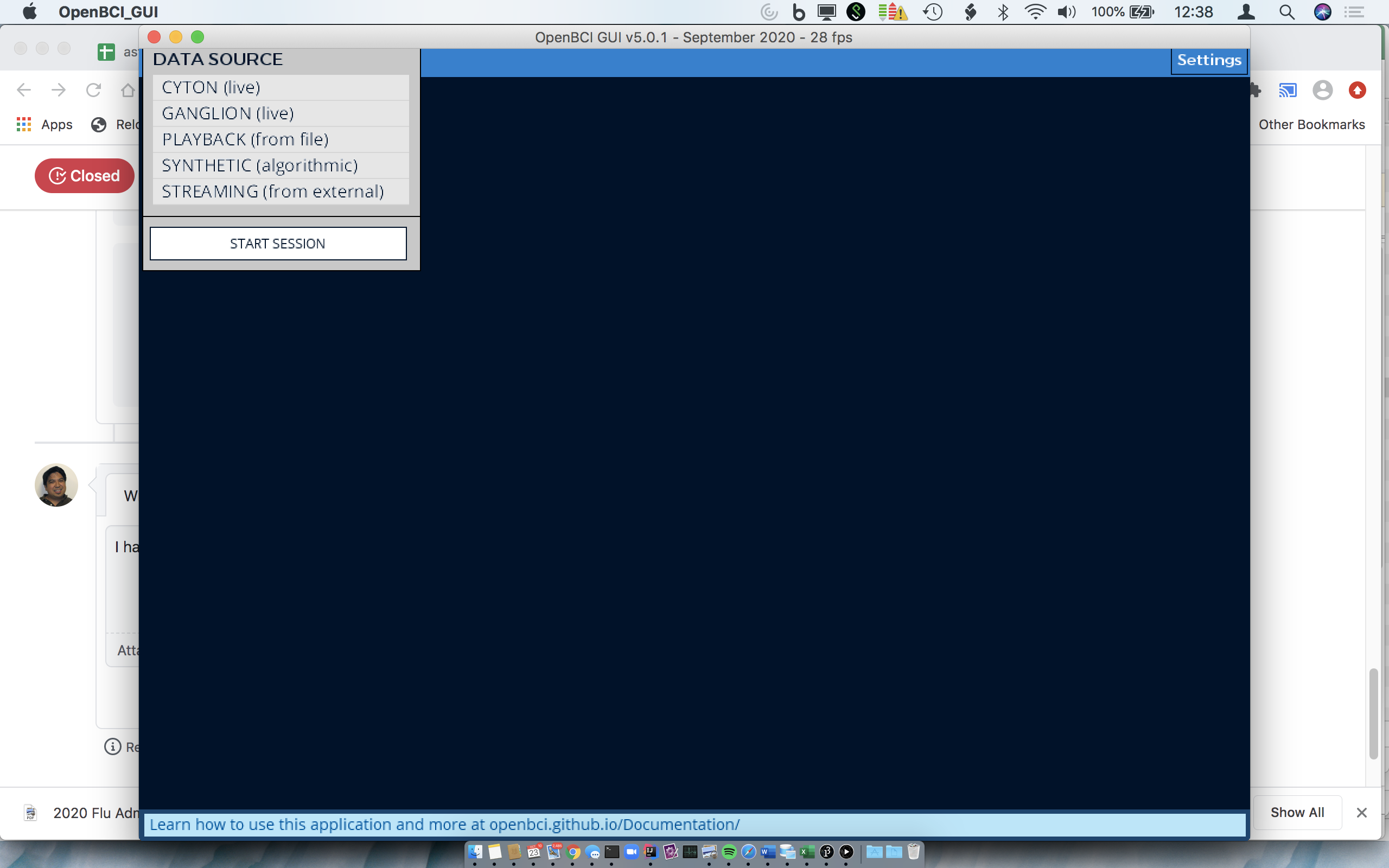Screen dimensions: 1389x868
Task: Click the battery status in menu bar
Action: 1123,12
